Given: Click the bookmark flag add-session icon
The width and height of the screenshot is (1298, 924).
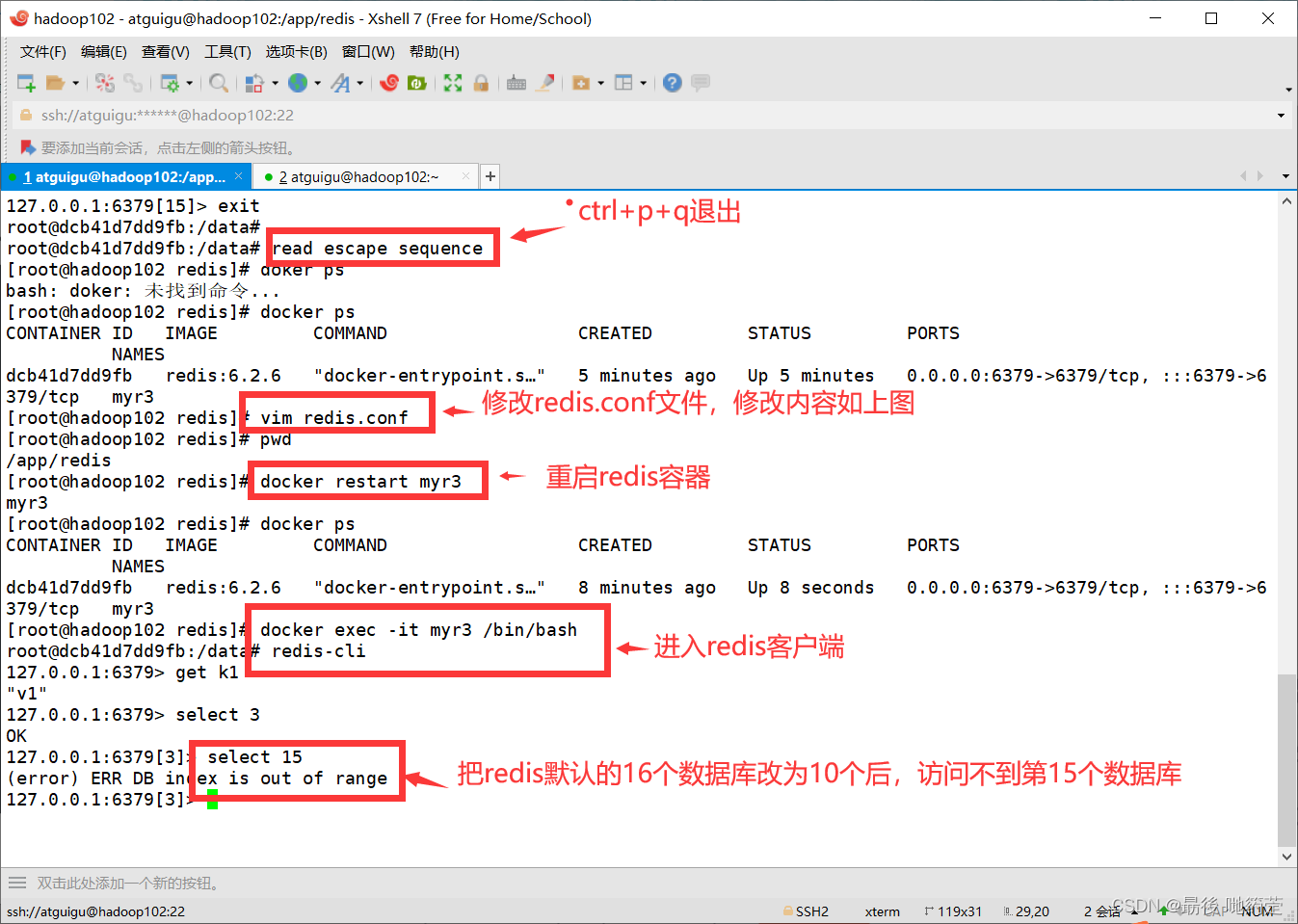Looking at the screenshot, I should (x=27, y=147).
